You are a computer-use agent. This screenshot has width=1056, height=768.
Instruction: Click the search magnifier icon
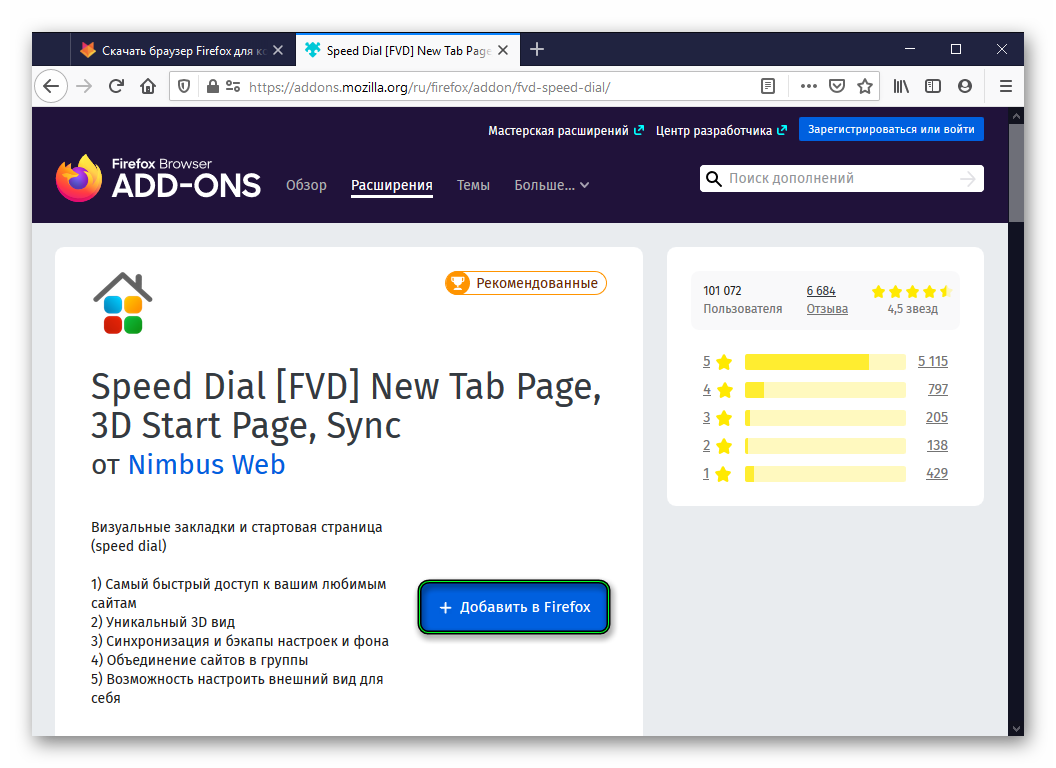click(713, 179)
